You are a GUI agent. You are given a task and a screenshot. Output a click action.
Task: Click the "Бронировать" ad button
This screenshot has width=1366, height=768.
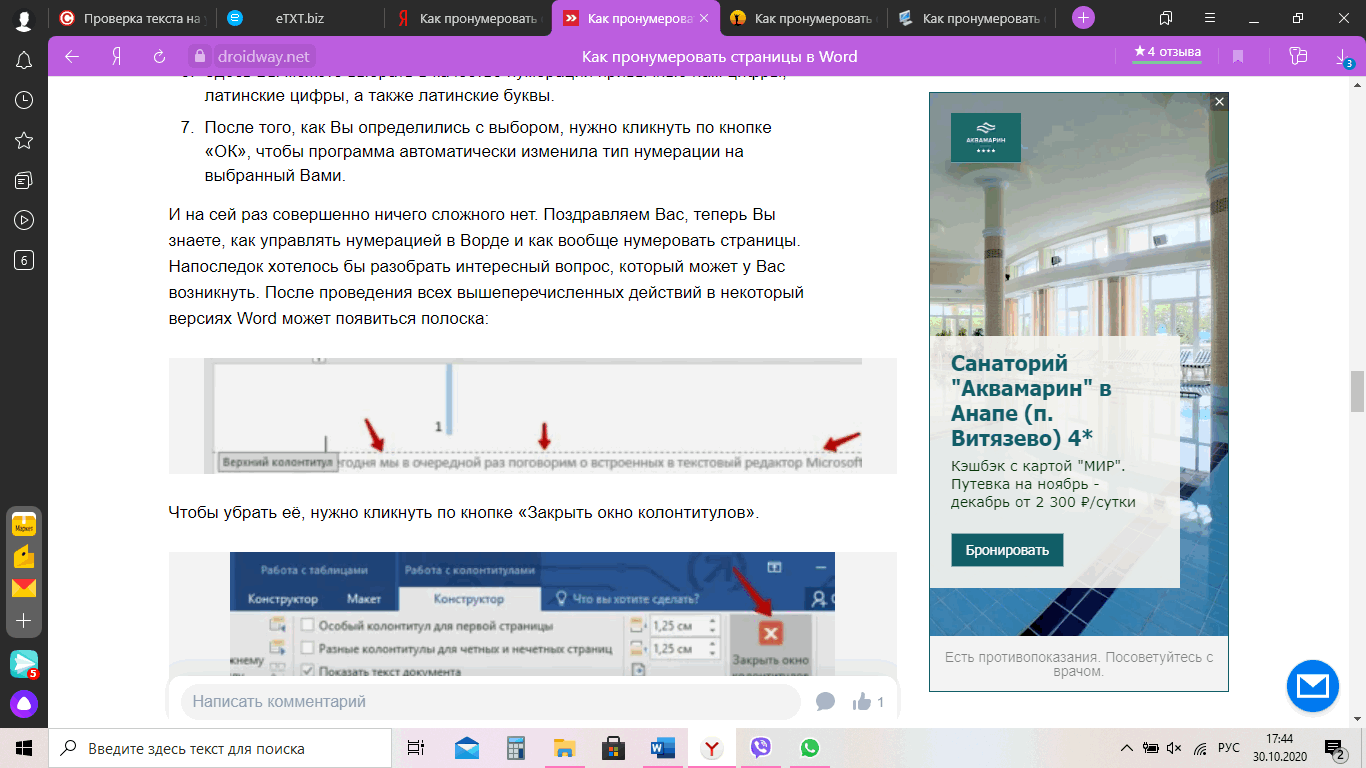point(1007,550)
